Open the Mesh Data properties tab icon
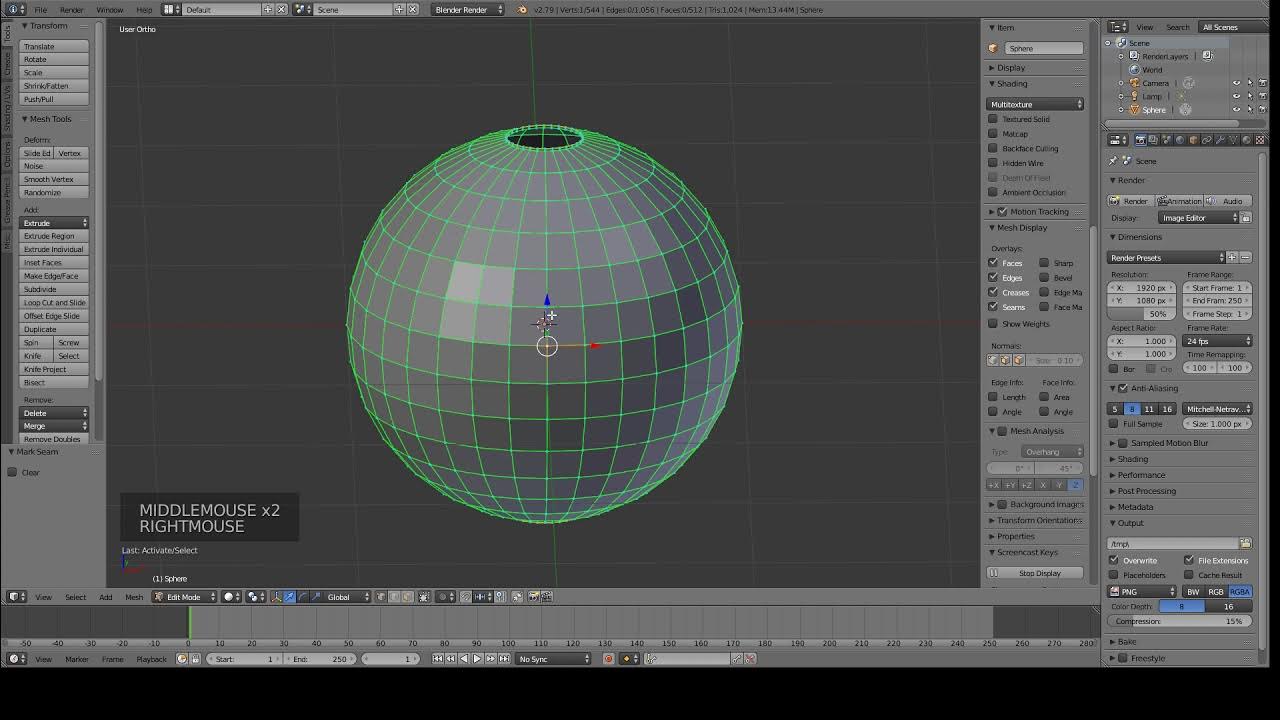Viewport: 1280px width, 720px height. pos(1233,140)
